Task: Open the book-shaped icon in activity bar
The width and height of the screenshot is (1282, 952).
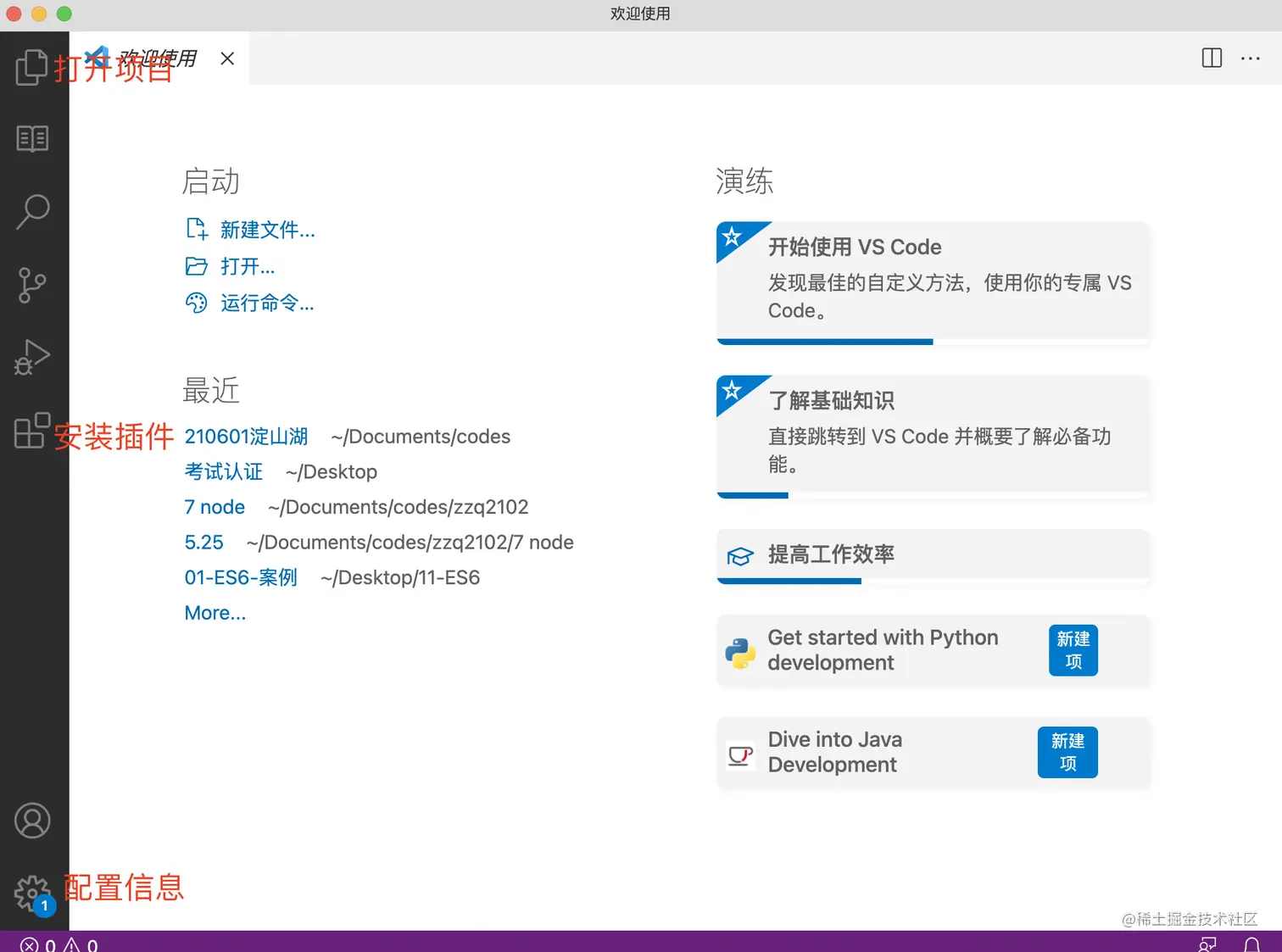Action: click(x=32, y=138)
